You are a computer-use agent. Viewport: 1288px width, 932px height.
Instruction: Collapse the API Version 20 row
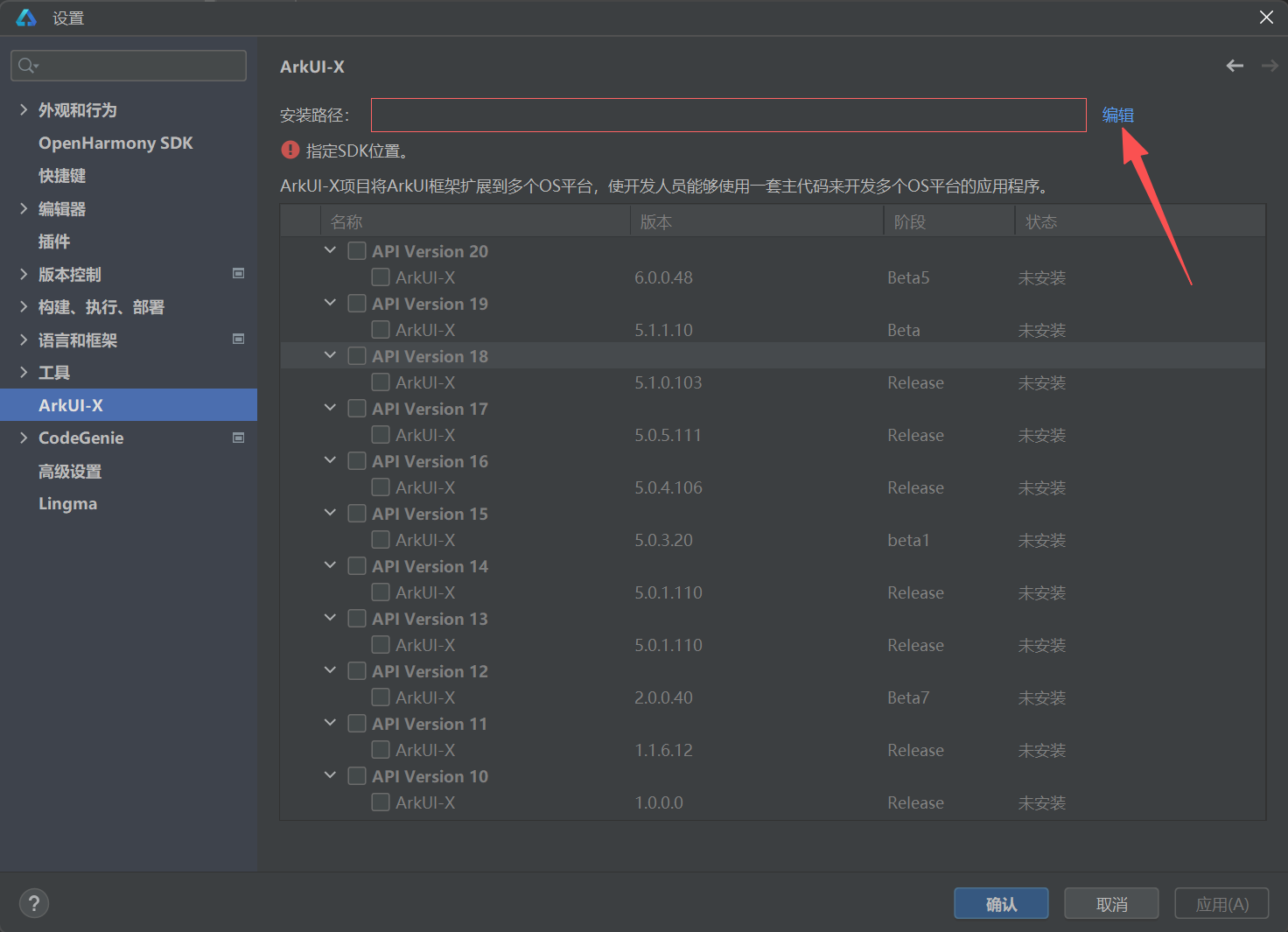click(x=330, y=250)
